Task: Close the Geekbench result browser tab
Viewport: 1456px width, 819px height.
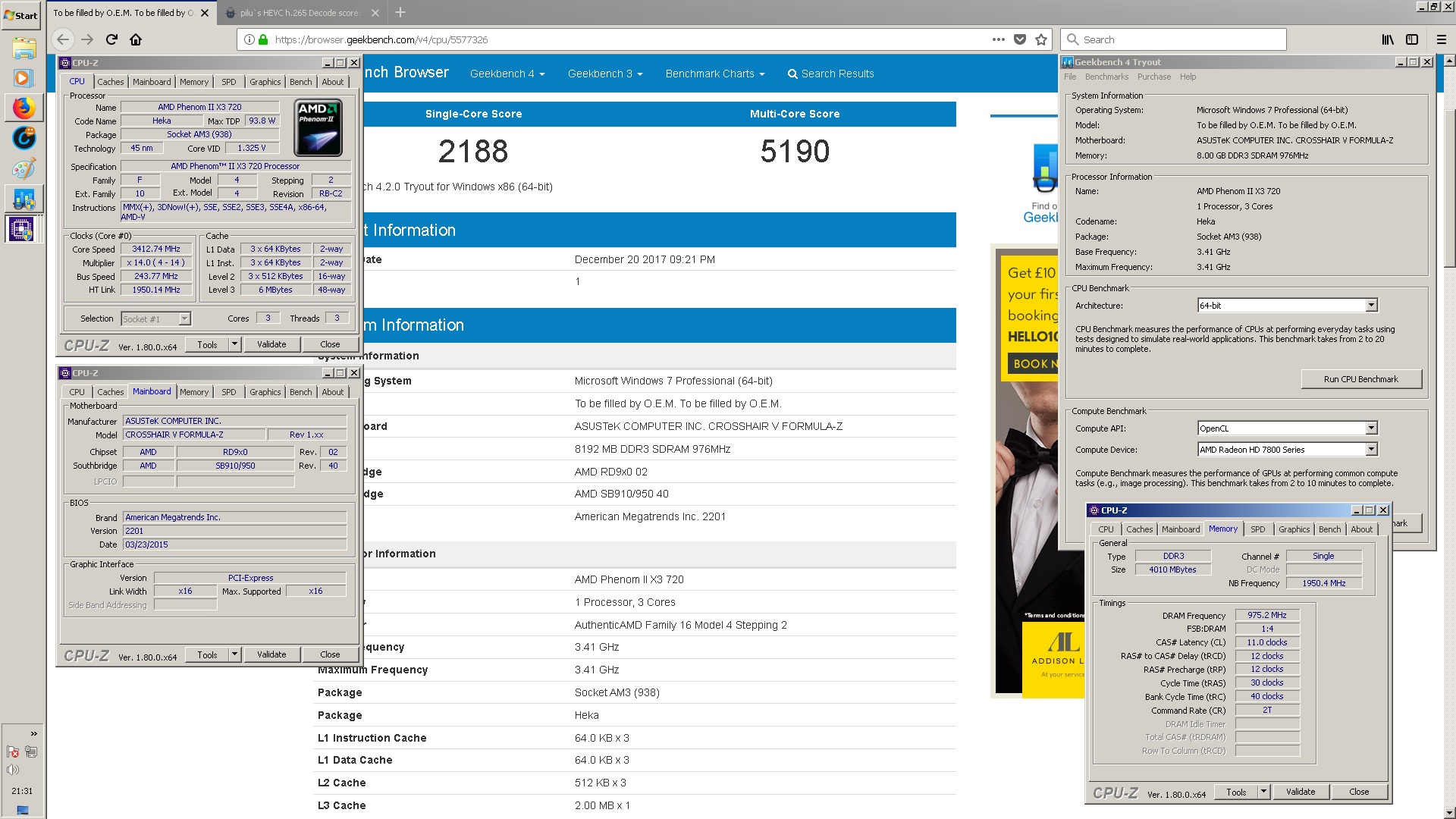Action: tap(205, 13)
